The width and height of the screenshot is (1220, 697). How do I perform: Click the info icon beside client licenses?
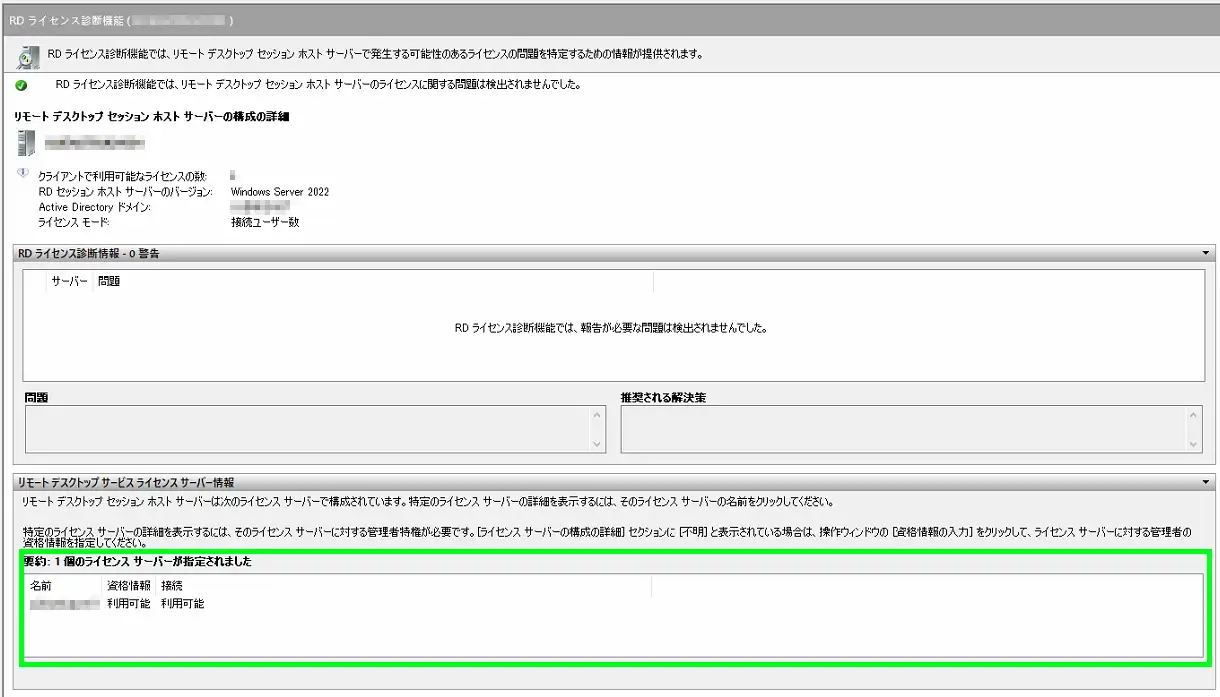point(25,174)
